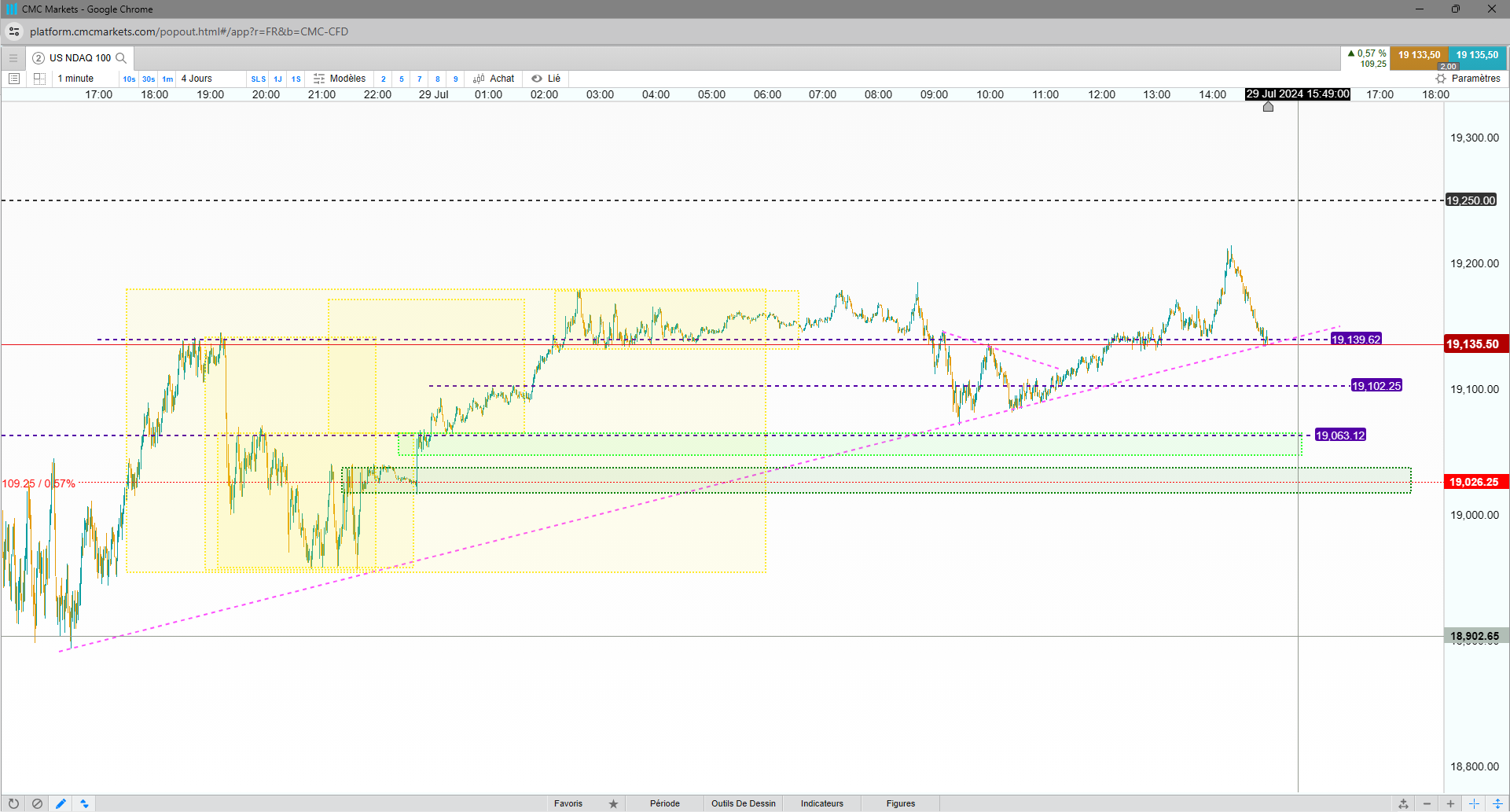Load chart template 7
The height and width of the screenshot is (812, 1510).
[420, 79]
